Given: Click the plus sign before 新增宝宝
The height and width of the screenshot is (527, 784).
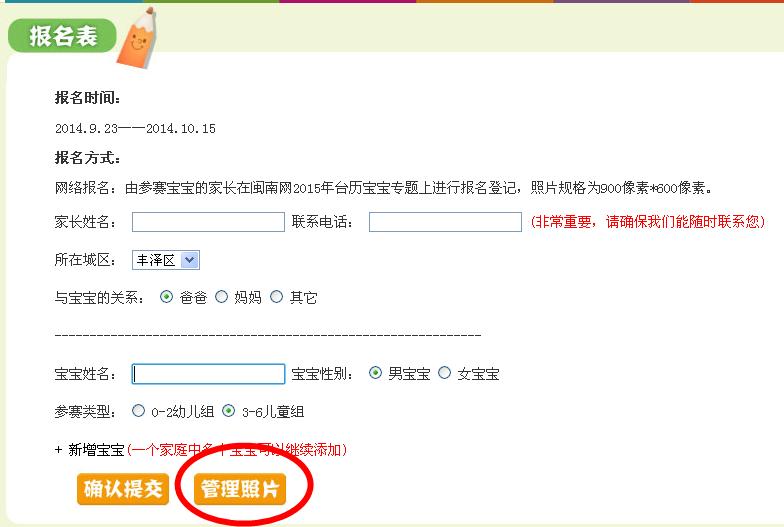Looking at the screenshot, I should pos(58,450).
